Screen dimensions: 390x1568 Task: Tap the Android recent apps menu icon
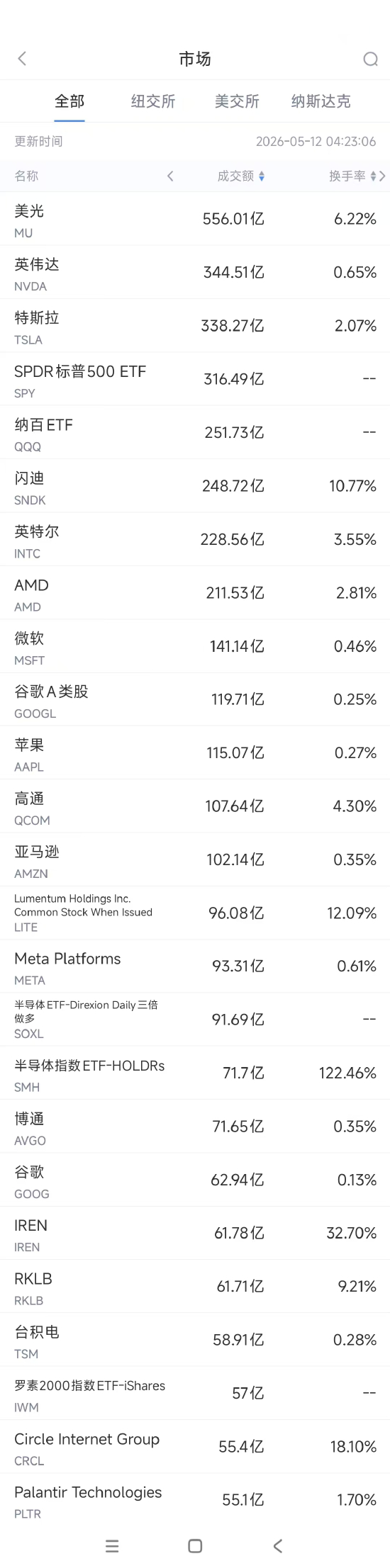(112, 1546)
